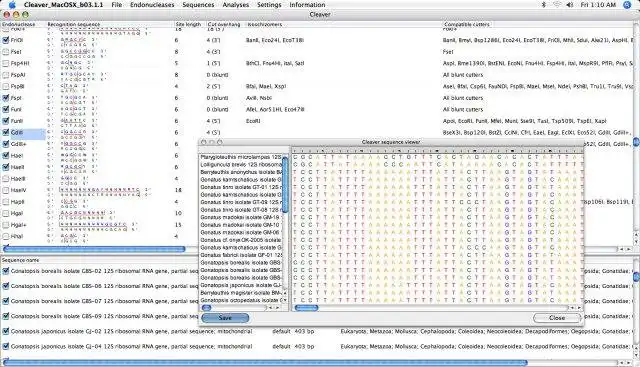Viewport: 640px width, 367px height.
Task: Check the HapII endonuclease checkbox
Action: (6, 201)
